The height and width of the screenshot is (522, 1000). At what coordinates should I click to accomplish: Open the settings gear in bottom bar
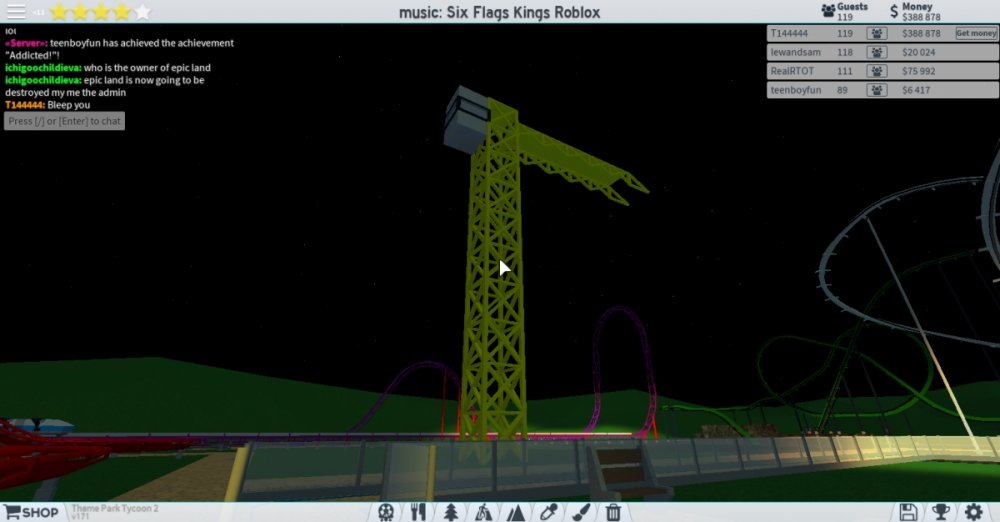973,512
